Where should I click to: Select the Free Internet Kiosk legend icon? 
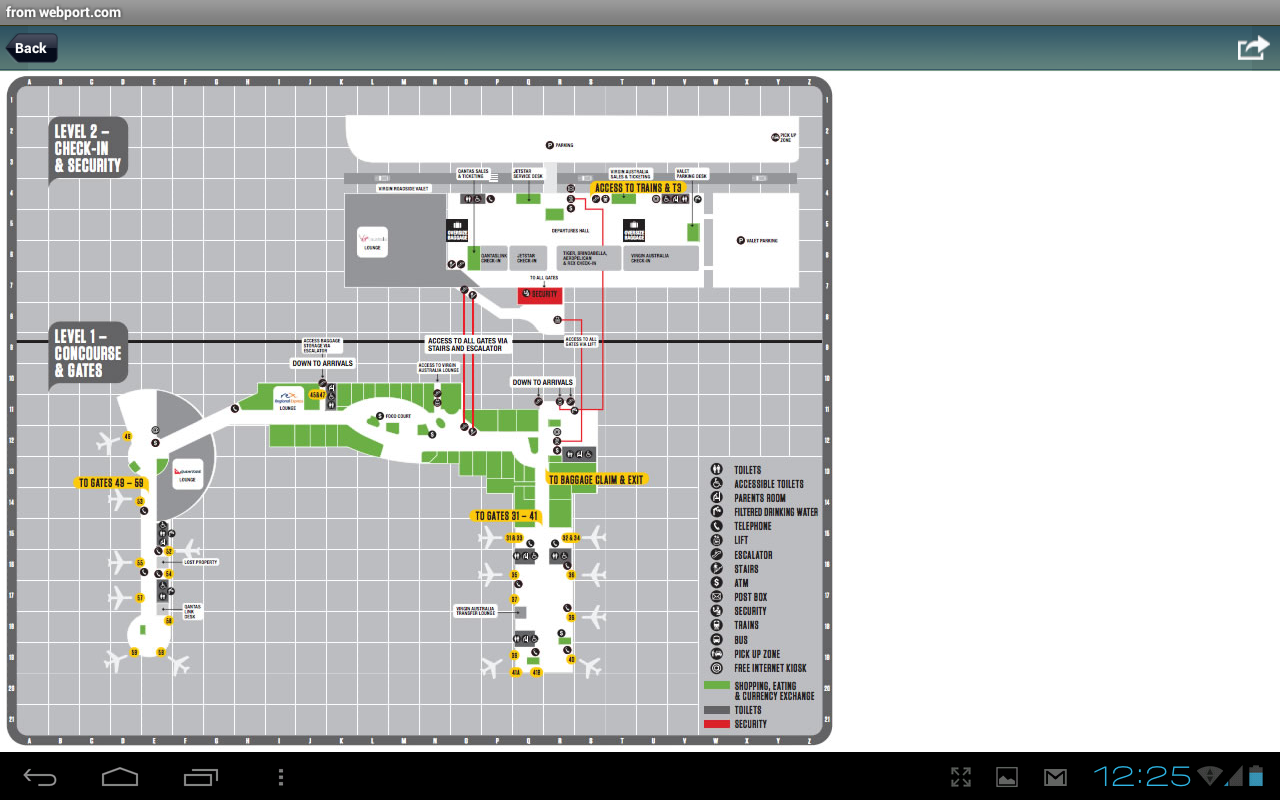click(717, 668)
